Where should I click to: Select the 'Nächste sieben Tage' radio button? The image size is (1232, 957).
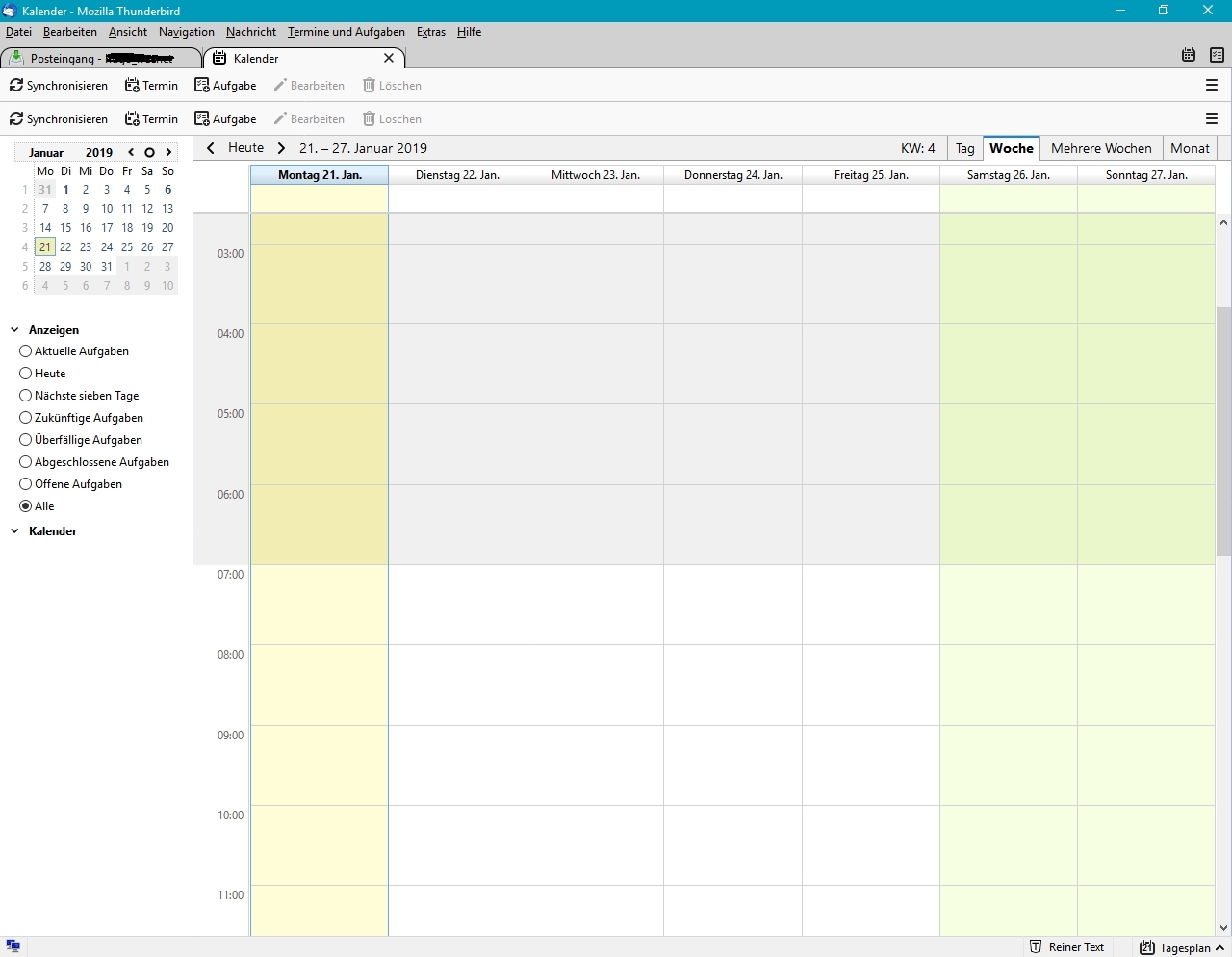(x=26, y=396)
